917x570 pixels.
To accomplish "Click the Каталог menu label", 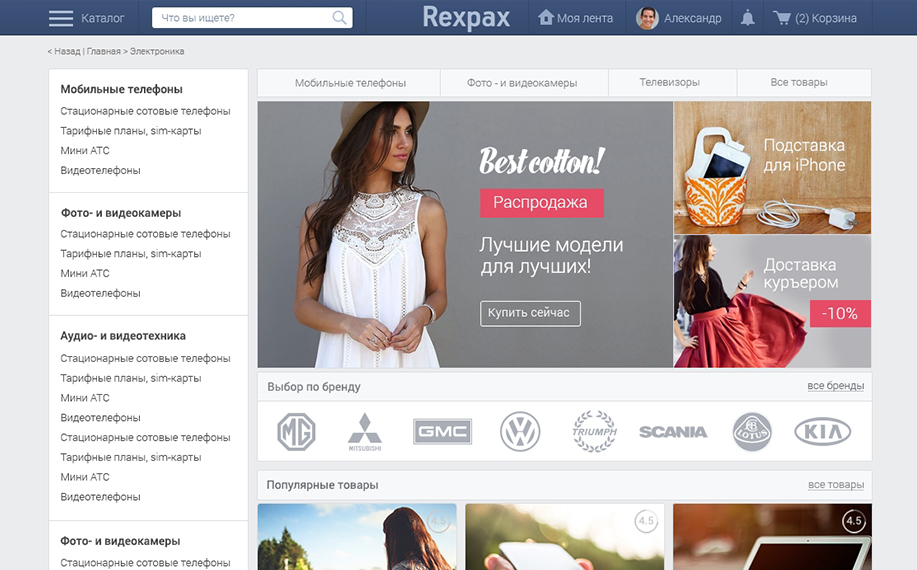I will pyautogui.click(x=102, y=18).
